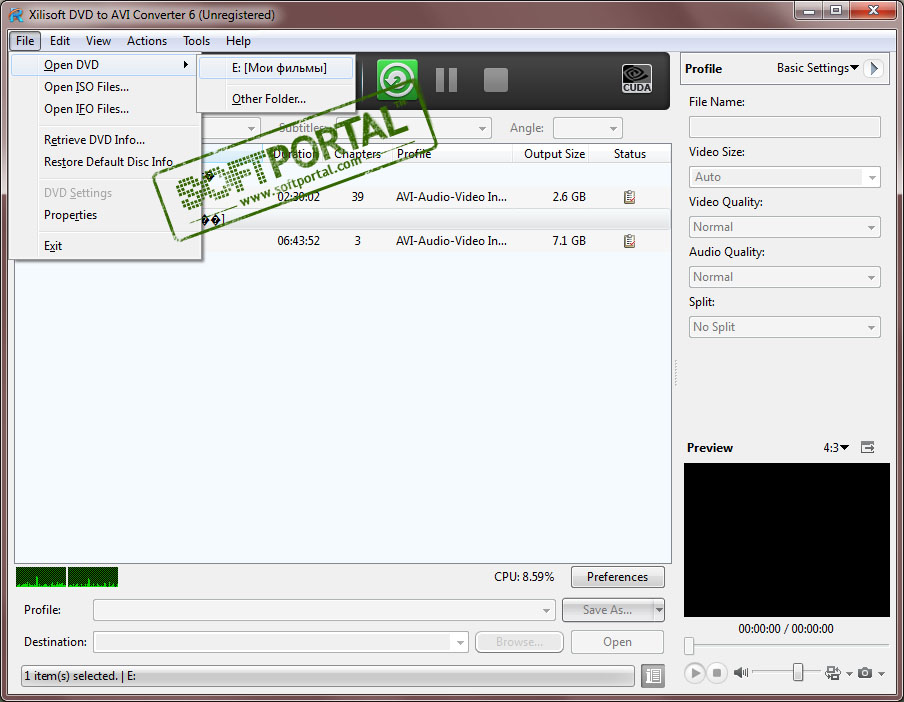Image resolution: width=904 pixels, height=702 pixels.
Task: Open the Actions menu
Action: 147,41
